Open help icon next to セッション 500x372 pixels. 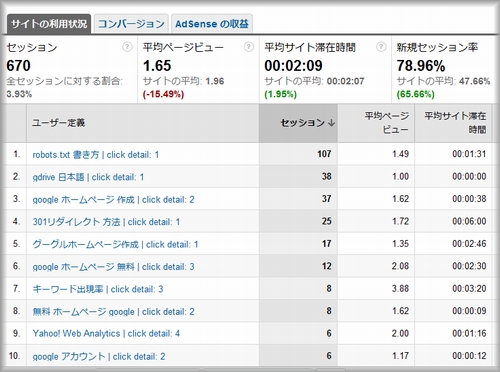point(127,47)
